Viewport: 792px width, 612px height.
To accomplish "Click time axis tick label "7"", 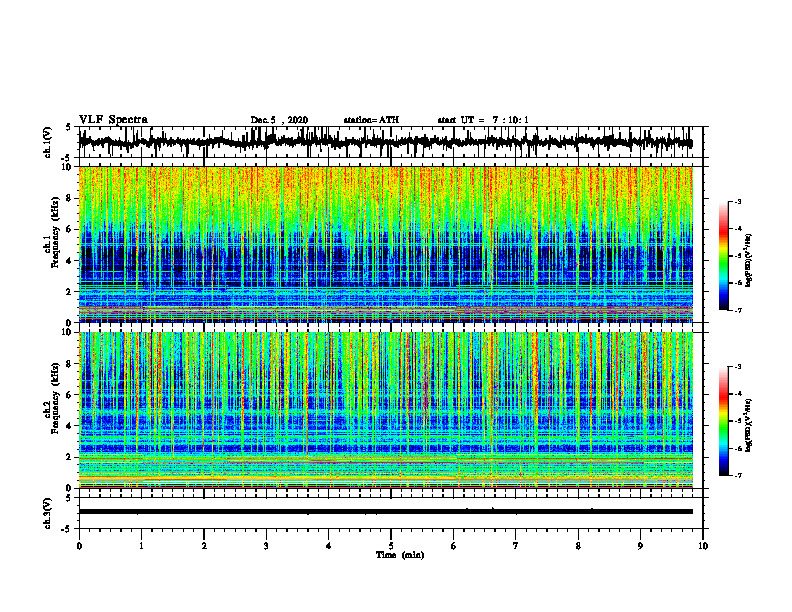I will [516, 546].
